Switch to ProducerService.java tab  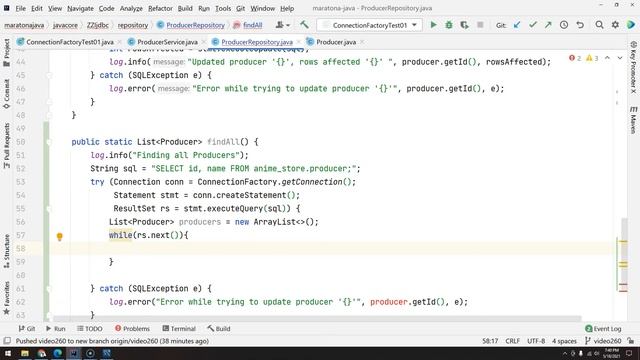pyautogui.click(x=167, y=42)
